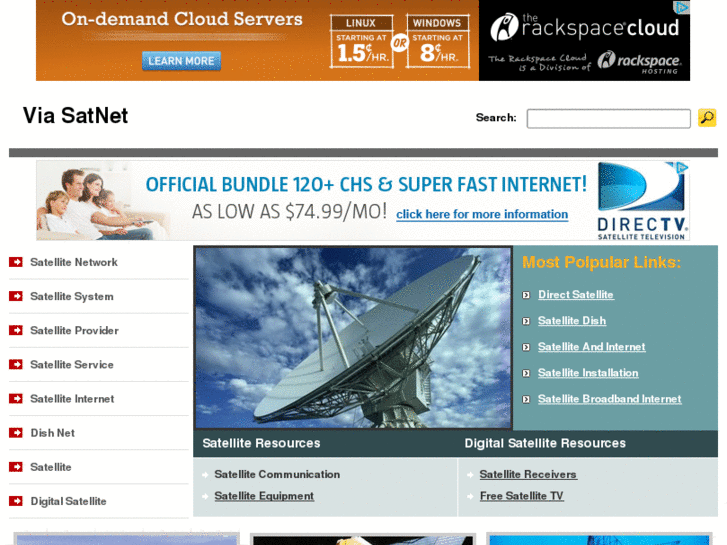The height and width of the screenshot is (545, 727).
Task: Open Satellite Broadband Internet link
Action: point(610,398)
